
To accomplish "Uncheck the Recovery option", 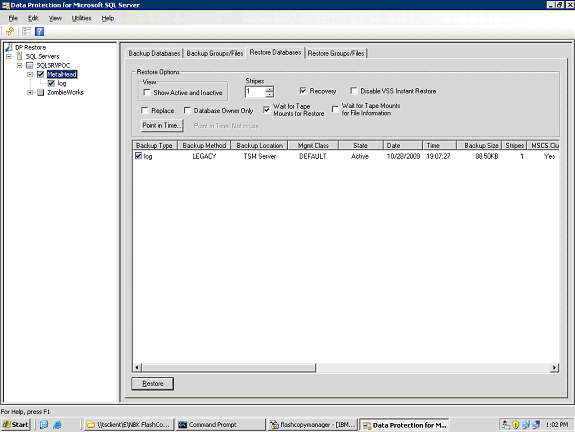I will click(x=303, y=91).
